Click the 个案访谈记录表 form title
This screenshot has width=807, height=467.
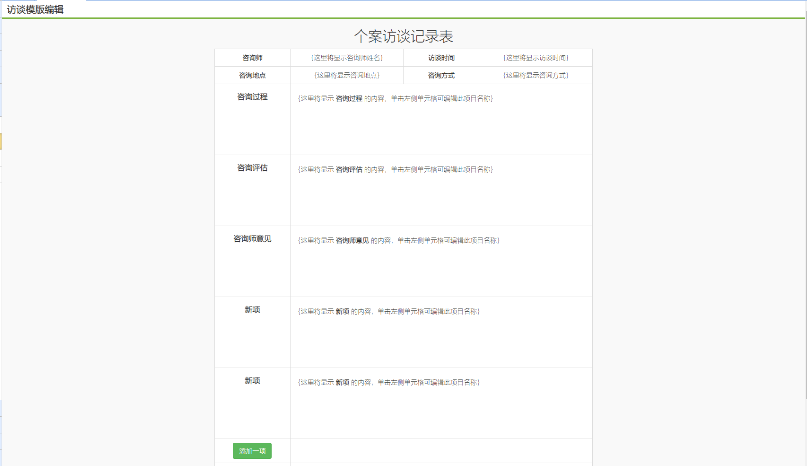403,36
